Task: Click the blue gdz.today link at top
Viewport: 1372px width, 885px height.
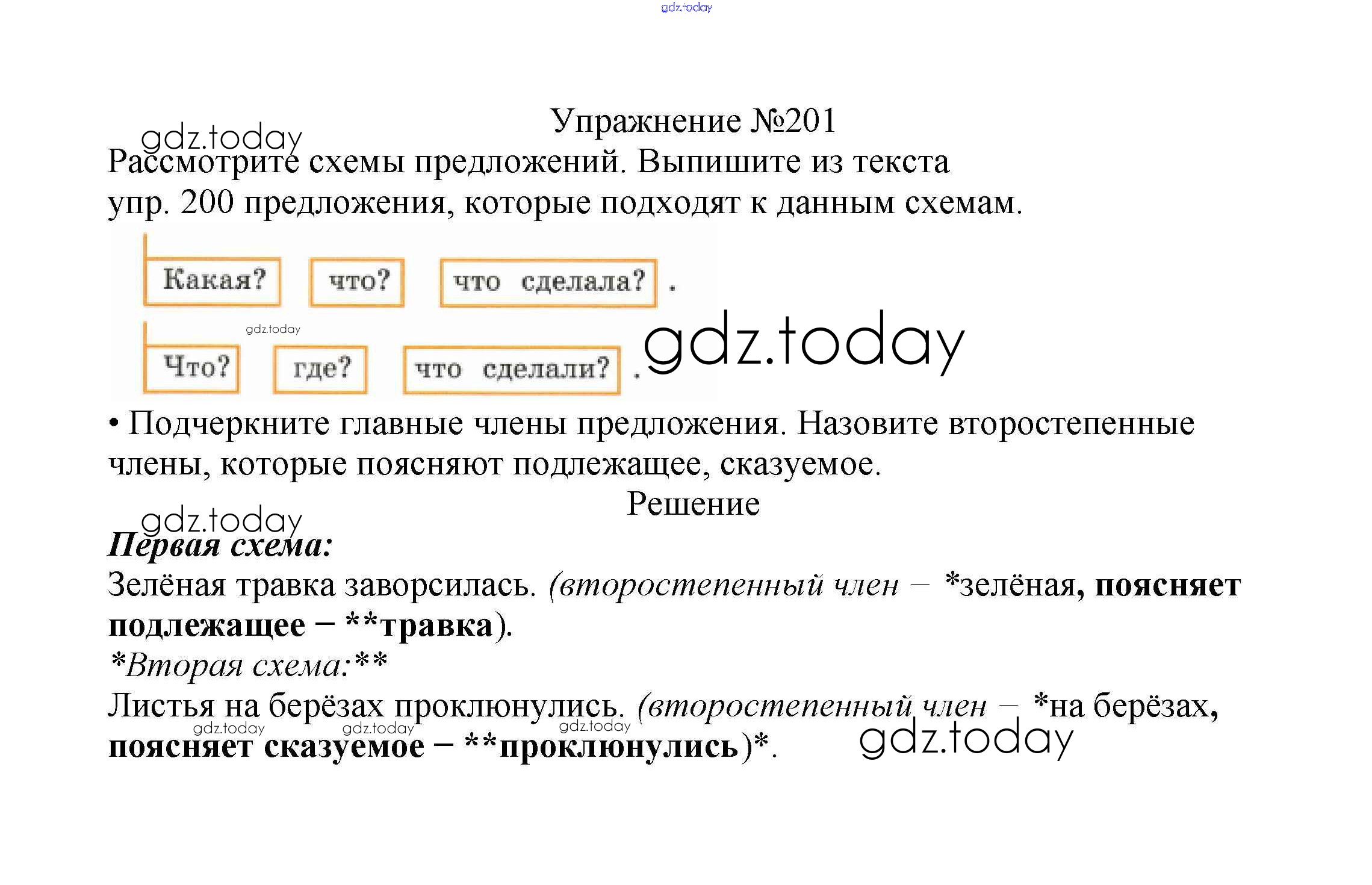Action: pos(686,7)
